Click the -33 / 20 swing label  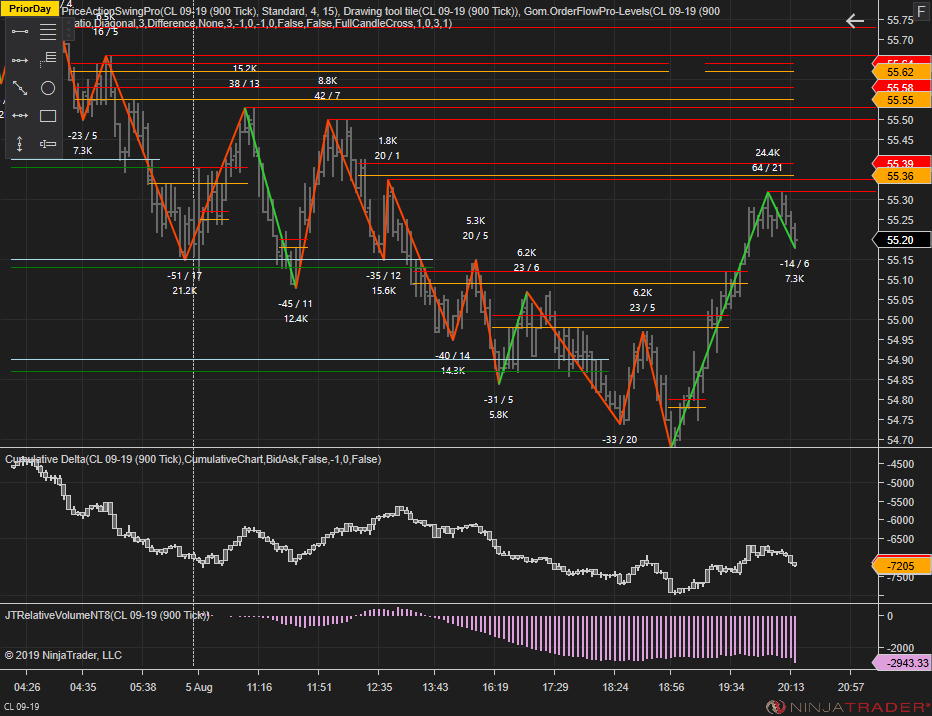pyautogui.click(x=619, y=440)
